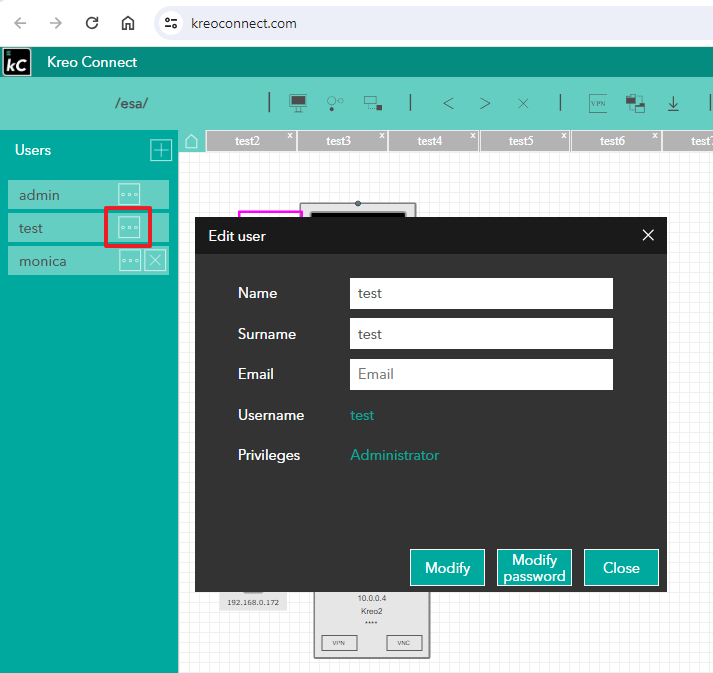Click the Surname input field
This screenshot has width=713, height=673.
tap(481, 334)
